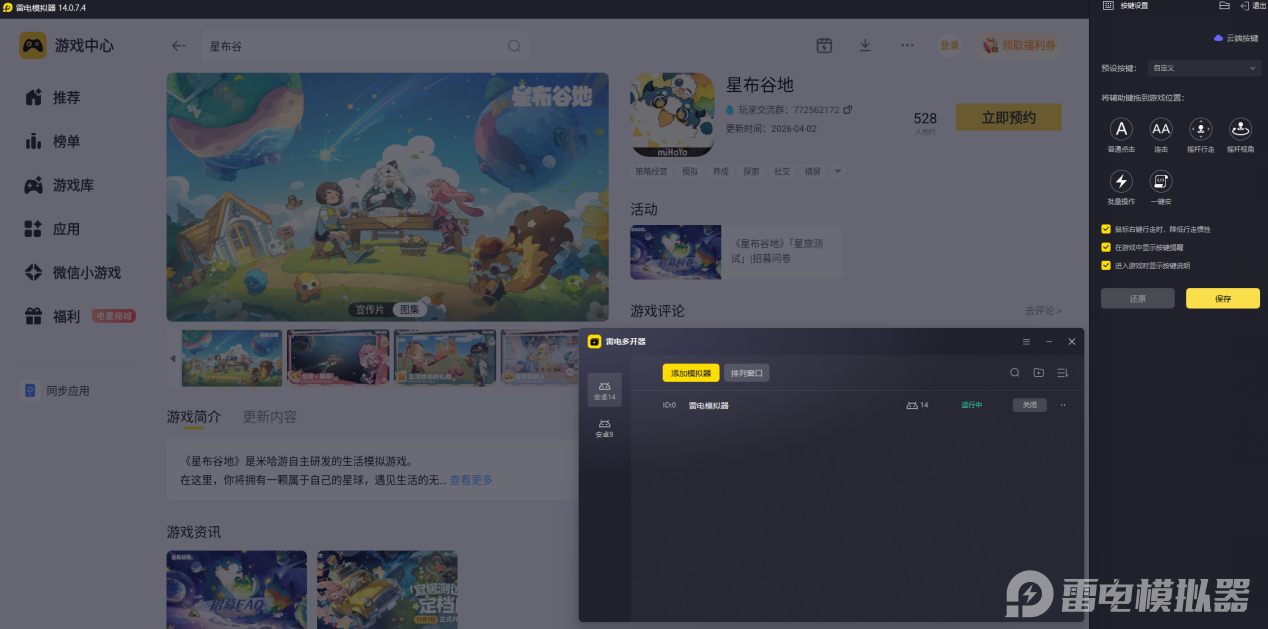Click the 登录 button
1268x629 pixels.
[949, 45]
